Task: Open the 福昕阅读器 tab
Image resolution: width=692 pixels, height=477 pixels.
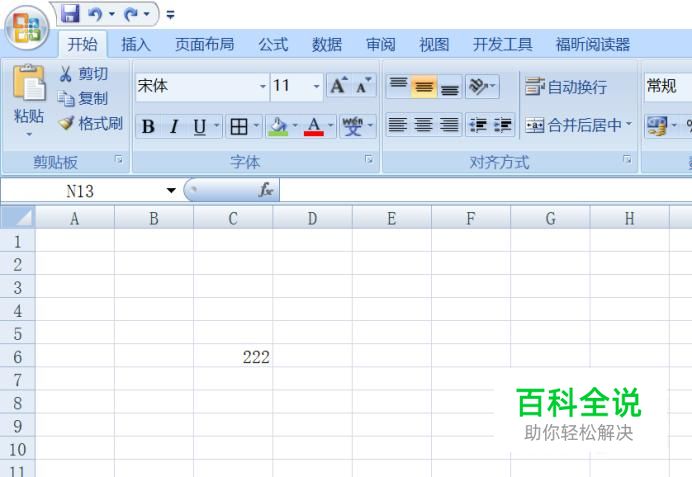Action: 593,44
